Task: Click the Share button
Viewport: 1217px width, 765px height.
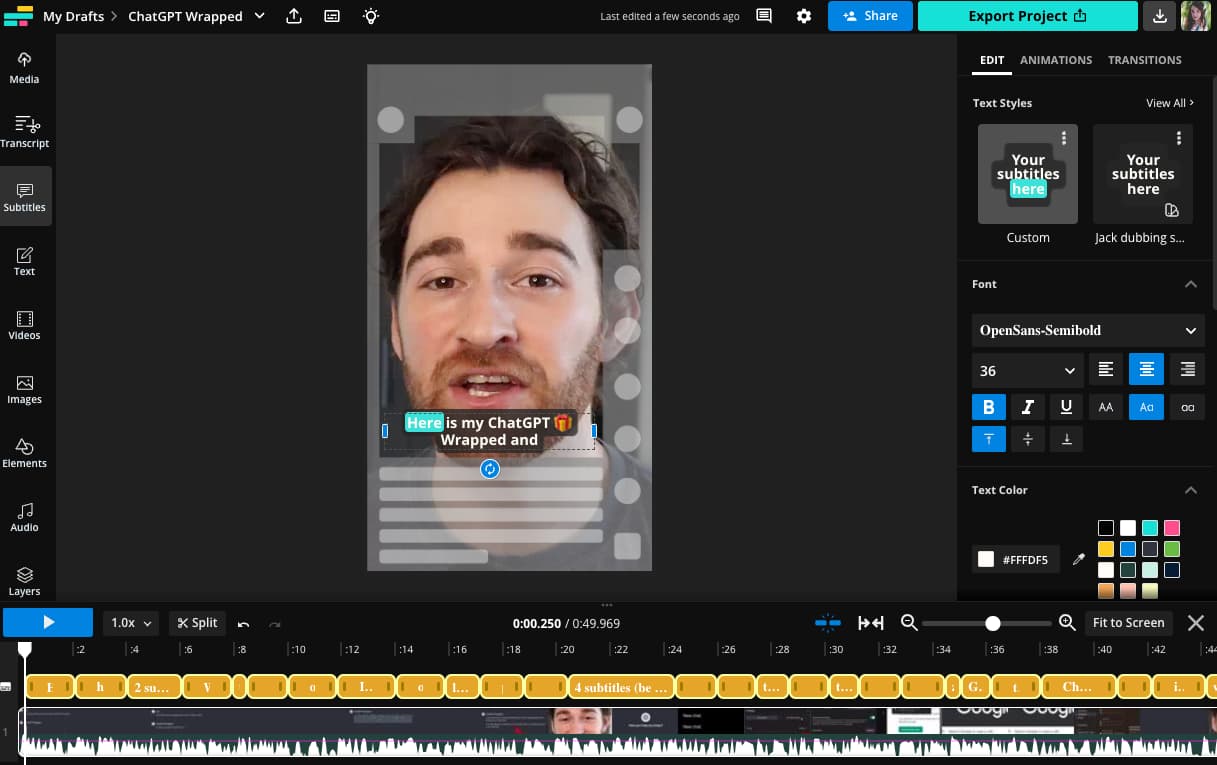Action: click(869, 16)
